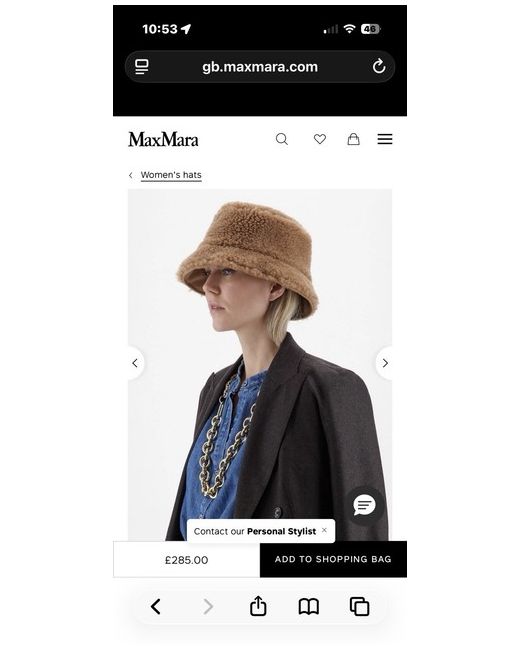Open the live chat bubble

point(364,506)
